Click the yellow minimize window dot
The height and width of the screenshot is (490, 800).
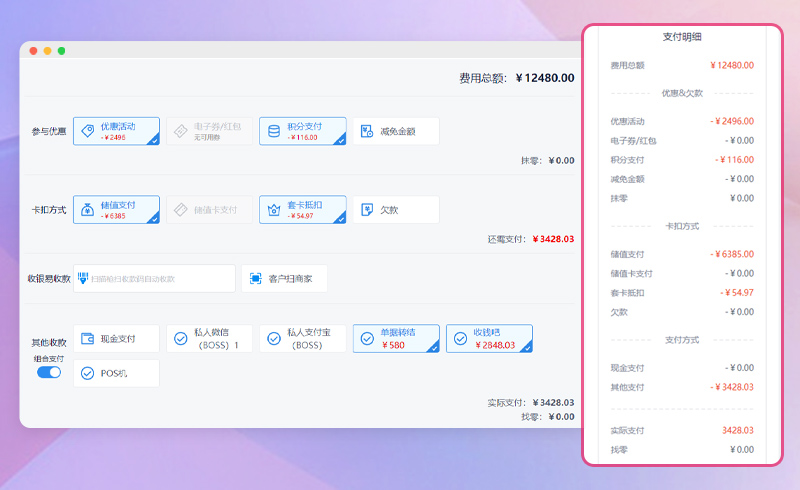coord(47,51)
